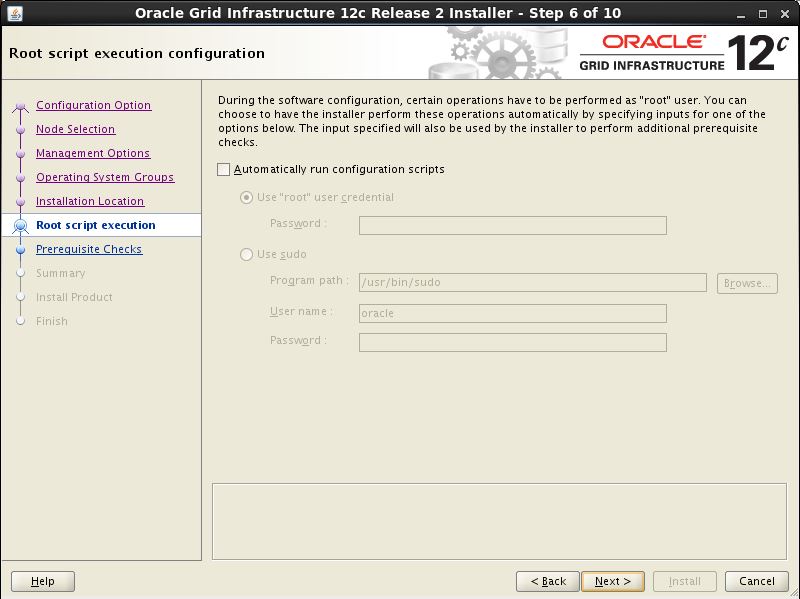Open the Configuration Option step
This screenshot has height=599, width=800.
[93, 105]
